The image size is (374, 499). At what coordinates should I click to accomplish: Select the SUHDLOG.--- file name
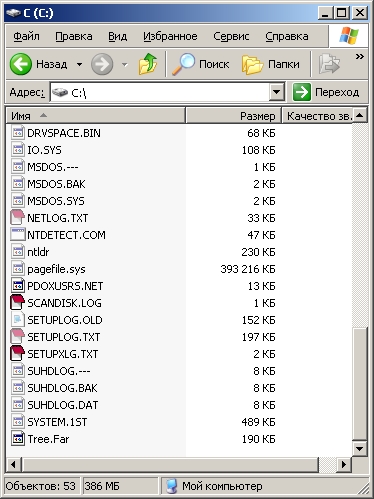point(59,371)
